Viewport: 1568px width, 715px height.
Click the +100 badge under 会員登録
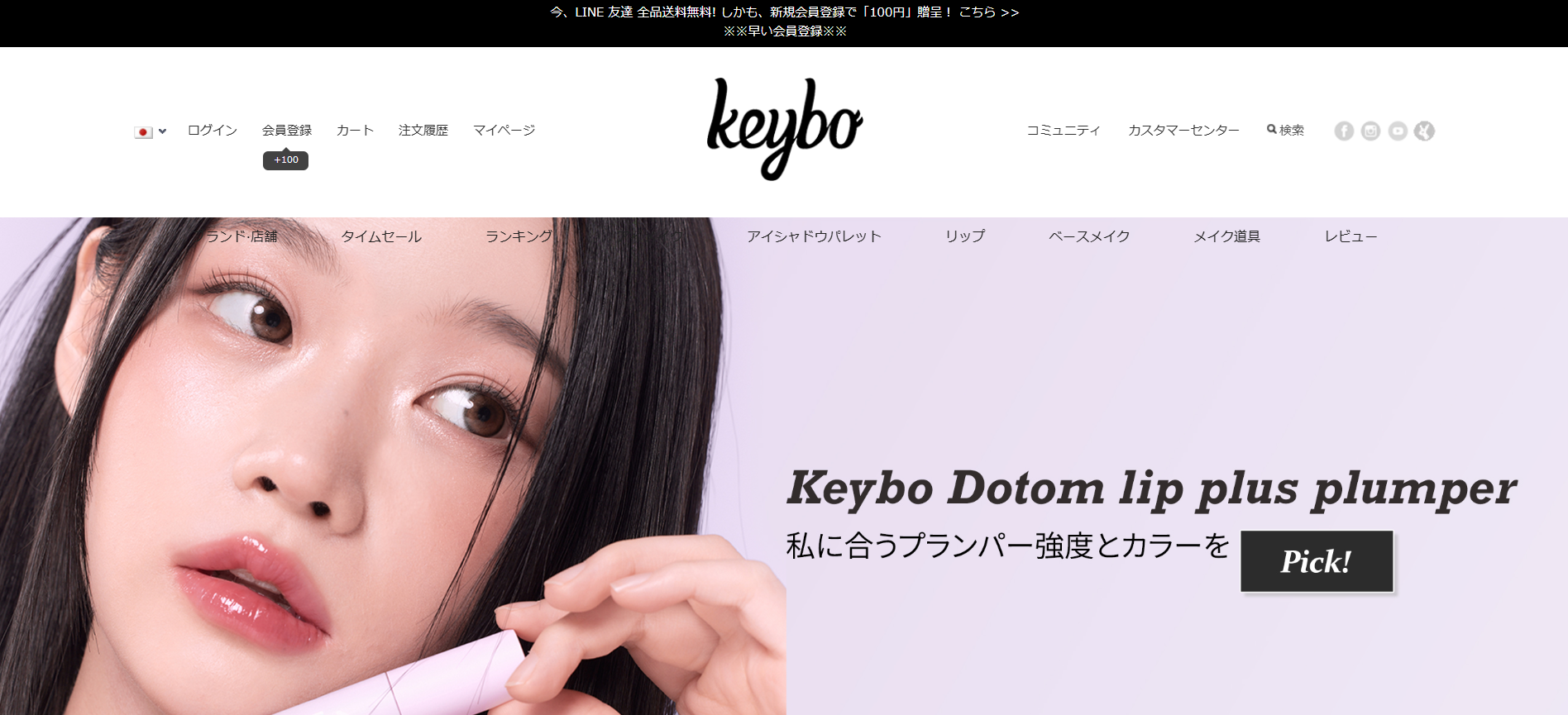tap(285, 160)
